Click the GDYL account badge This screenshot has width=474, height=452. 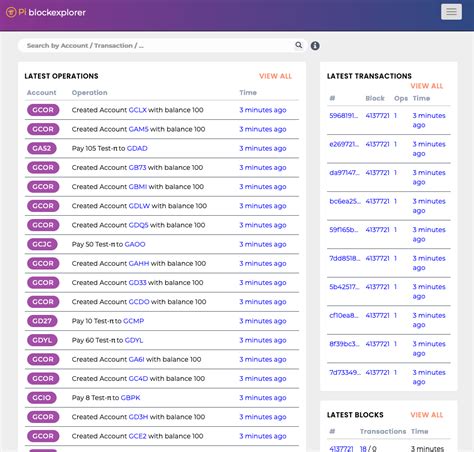coord(42,340)
